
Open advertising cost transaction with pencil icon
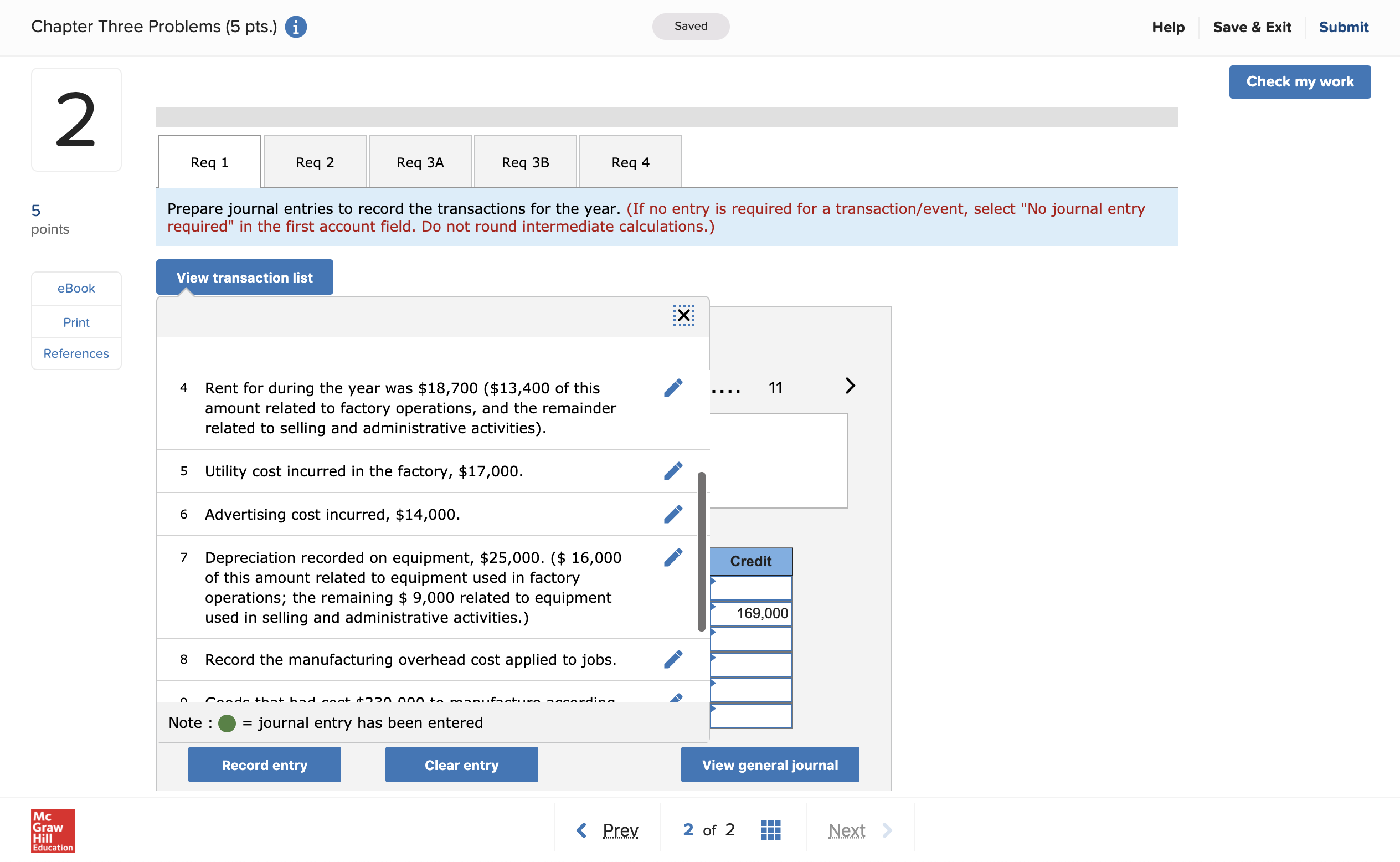point(673,514)
